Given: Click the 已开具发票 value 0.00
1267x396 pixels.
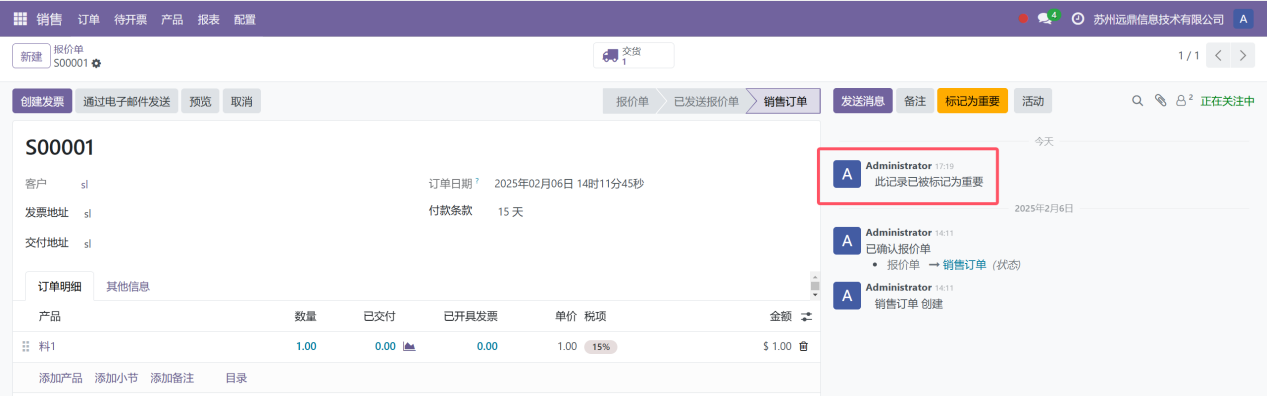Looking at the screenshot, I should click(x=487, y=346).
